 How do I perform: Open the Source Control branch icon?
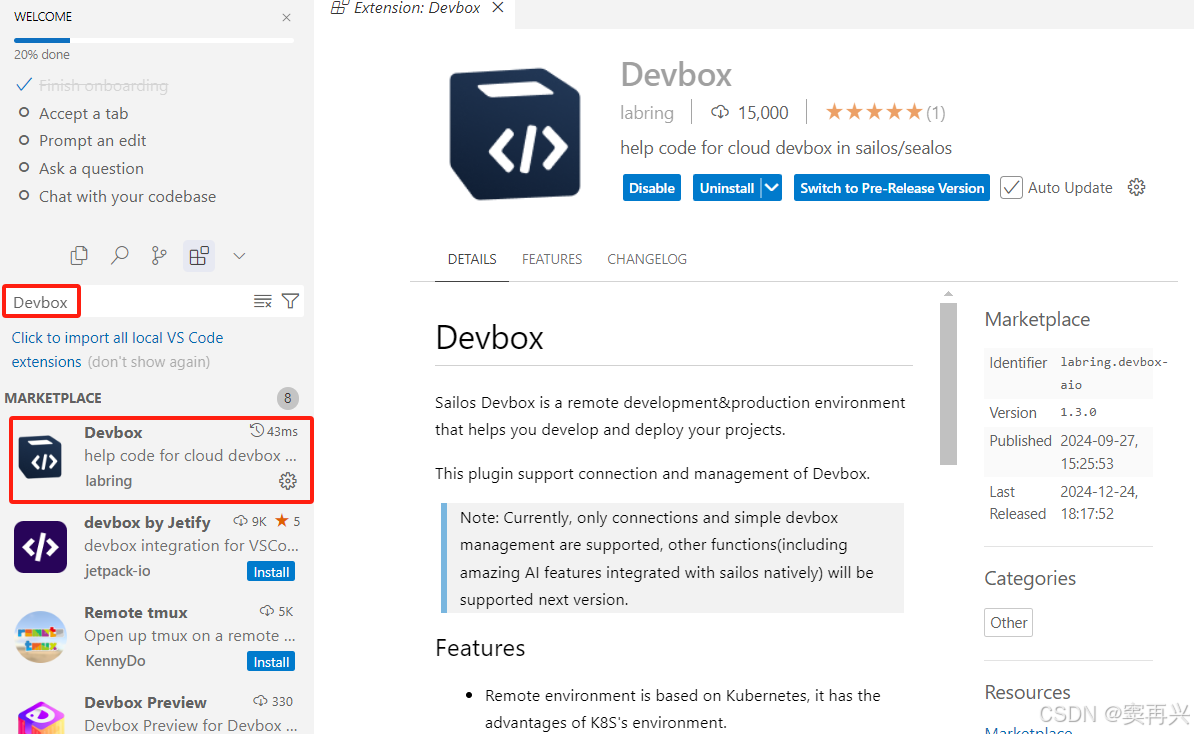pyautogui.click(x=158, y=256)
